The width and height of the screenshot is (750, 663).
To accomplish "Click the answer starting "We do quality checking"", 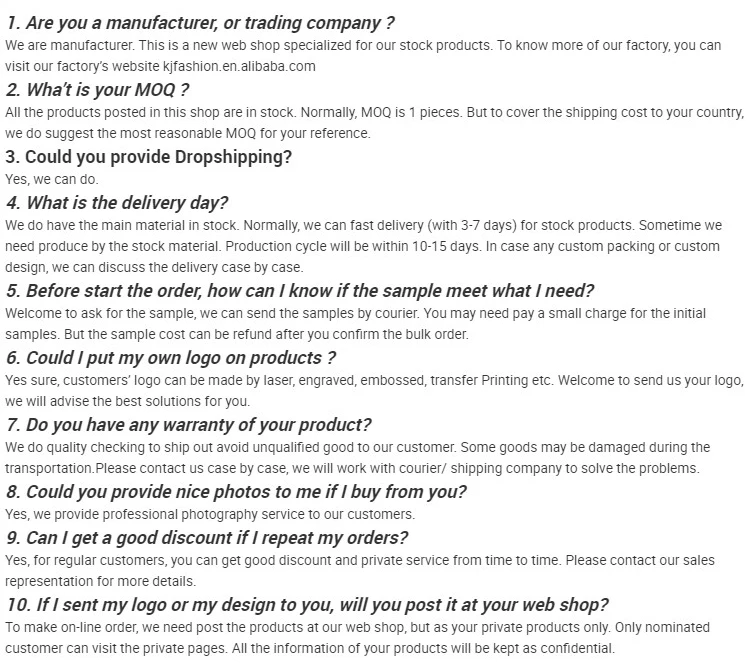I will pos(357,447).
